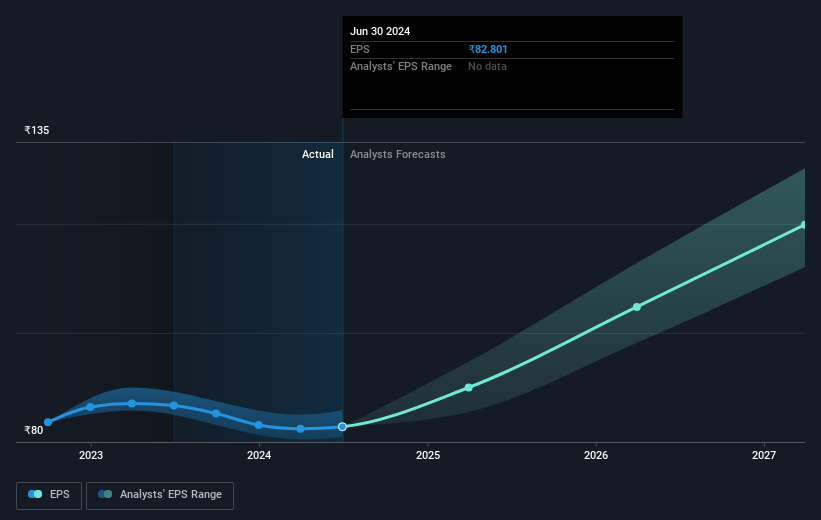Image resolution: width=821 pixels, height=520 pixels.
Task: Click the last forecast point past 2027
Action: tap(804, 225)
